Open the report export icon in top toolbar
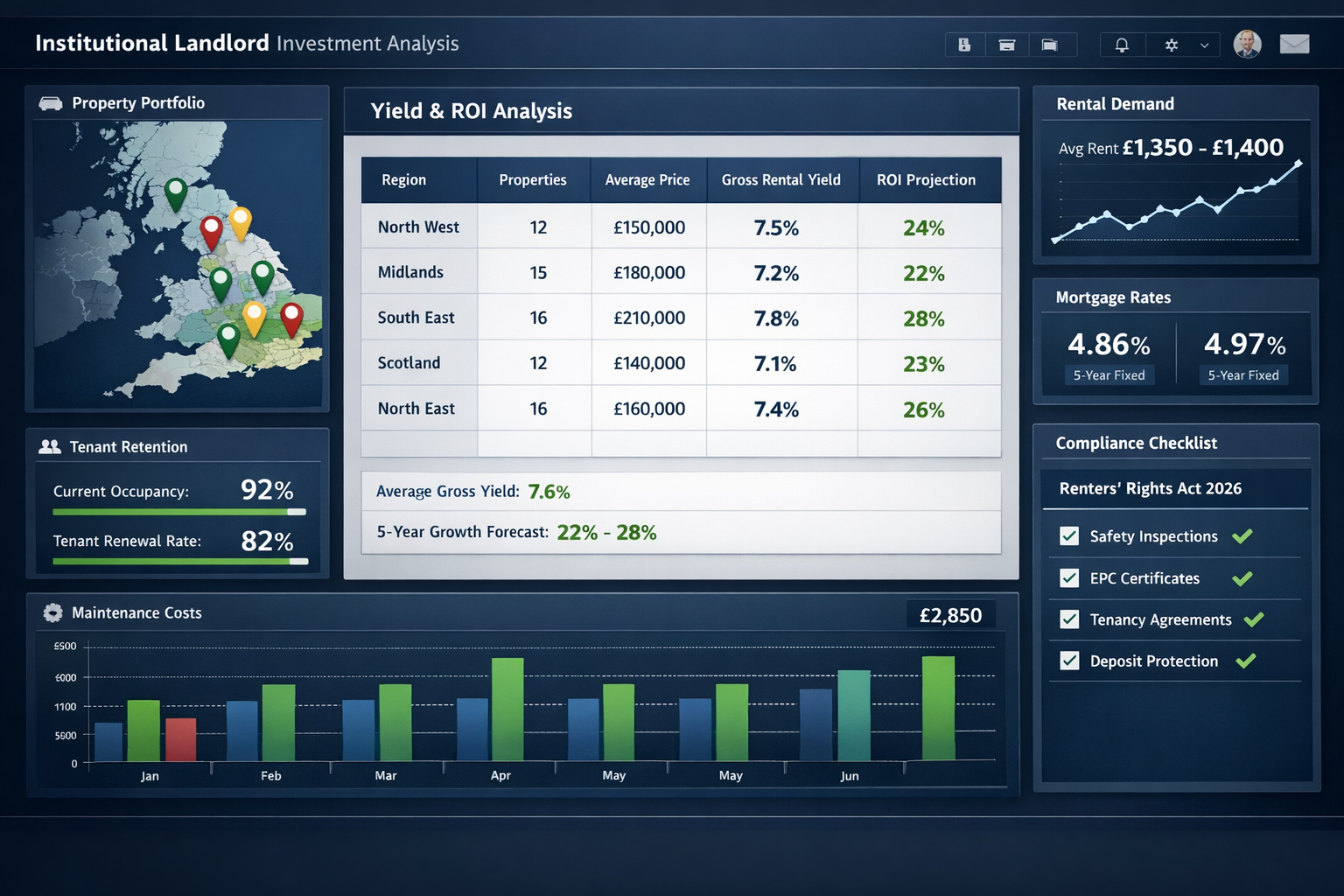The image size is (1344, 896). coord(964,44)
